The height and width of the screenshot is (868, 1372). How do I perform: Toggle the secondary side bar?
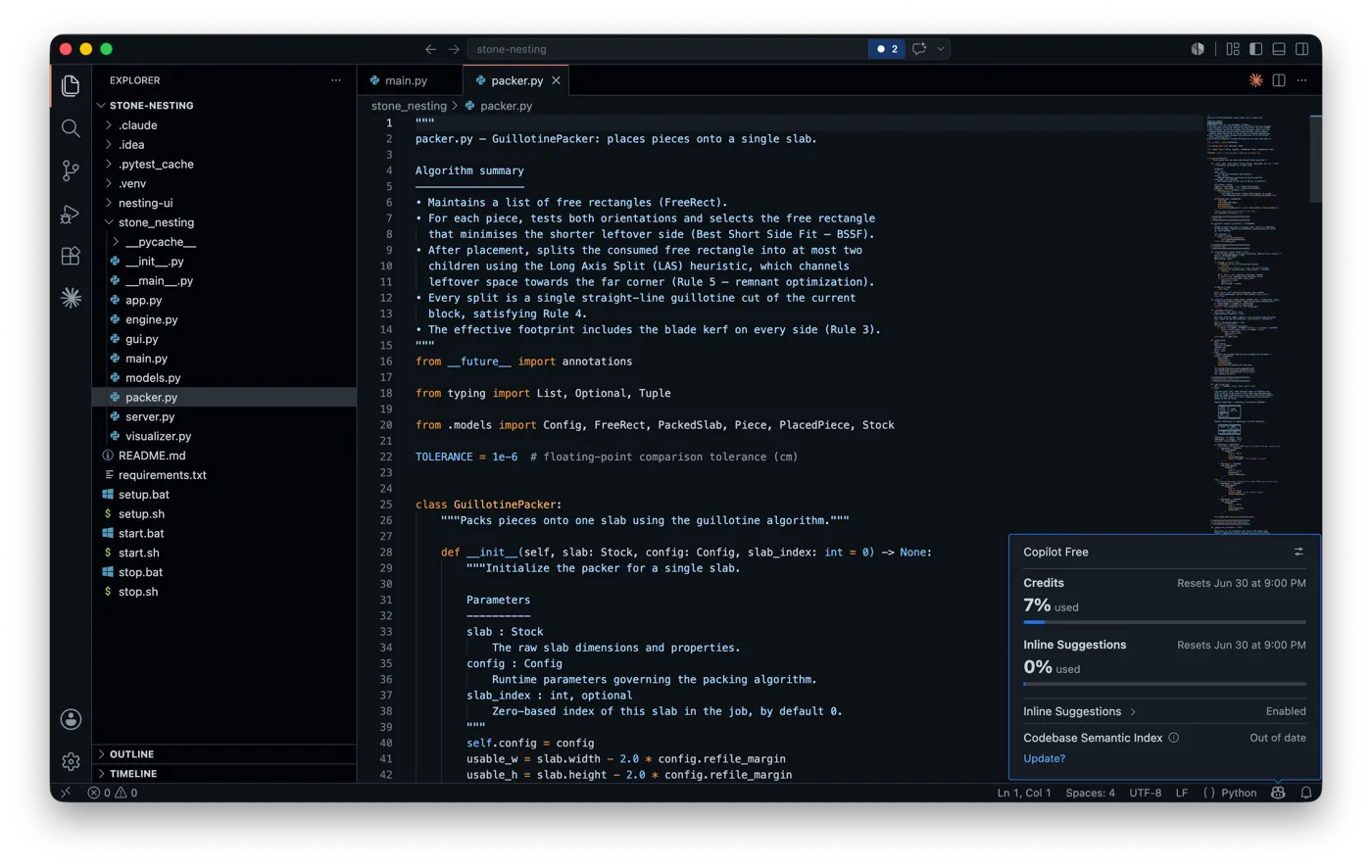(x=1302, y=49)
